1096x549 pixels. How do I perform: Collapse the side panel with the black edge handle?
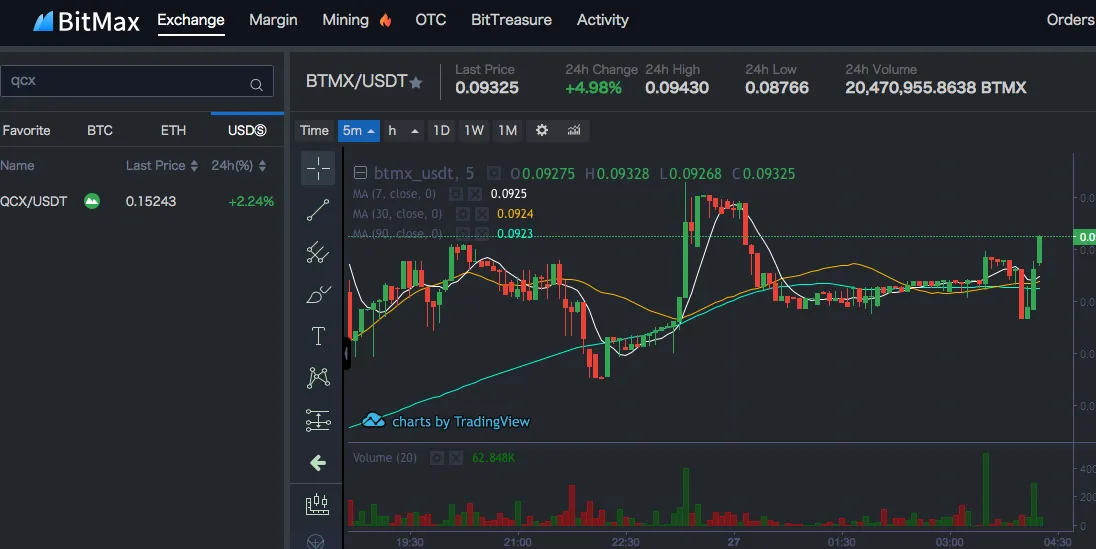tap(347, 353)
